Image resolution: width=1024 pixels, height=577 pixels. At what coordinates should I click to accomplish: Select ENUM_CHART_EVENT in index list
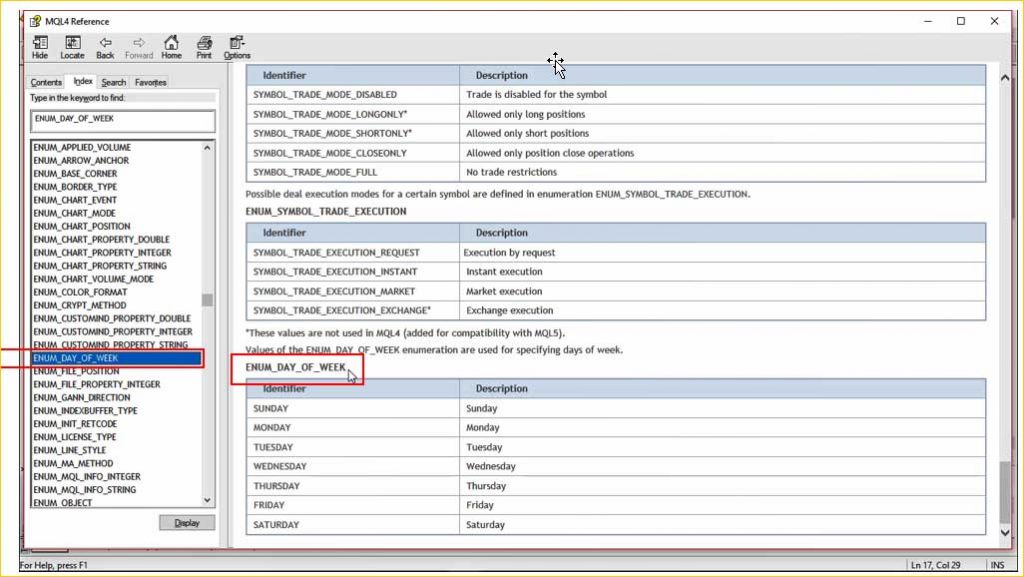pyautogui.click(x=75, y=200)
